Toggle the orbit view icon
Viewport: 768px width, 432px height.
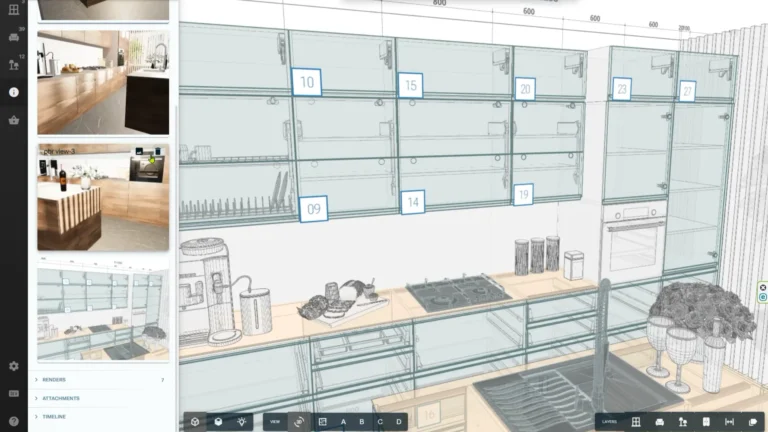[x=299, y=422]
